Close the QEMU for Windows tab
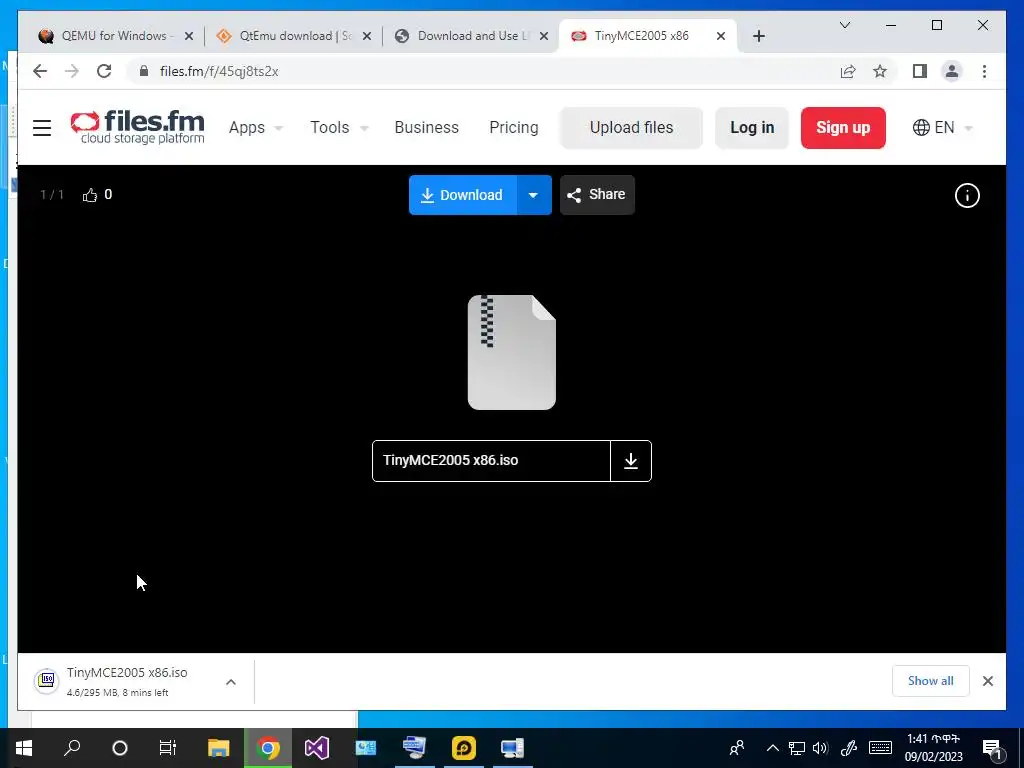This screenshot has height=768, width=1024. tap(189, 36)
